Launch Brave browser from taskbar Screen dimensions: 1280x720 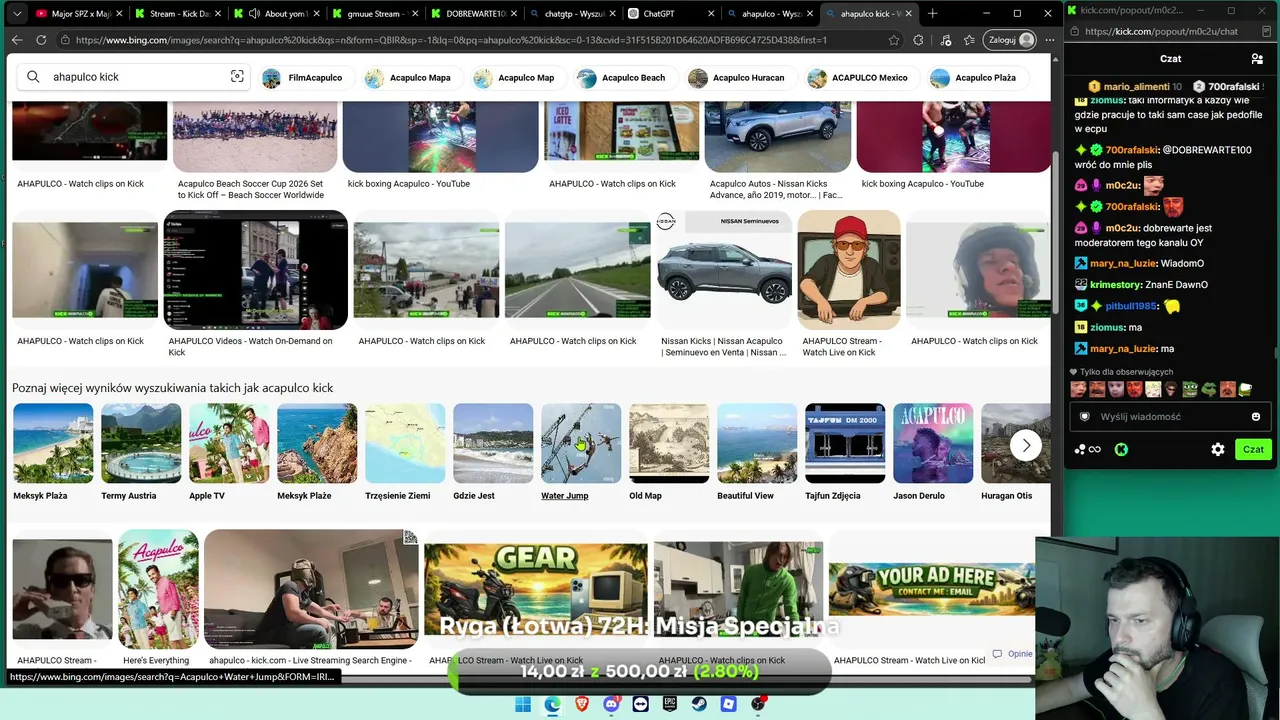pos(582,704)
